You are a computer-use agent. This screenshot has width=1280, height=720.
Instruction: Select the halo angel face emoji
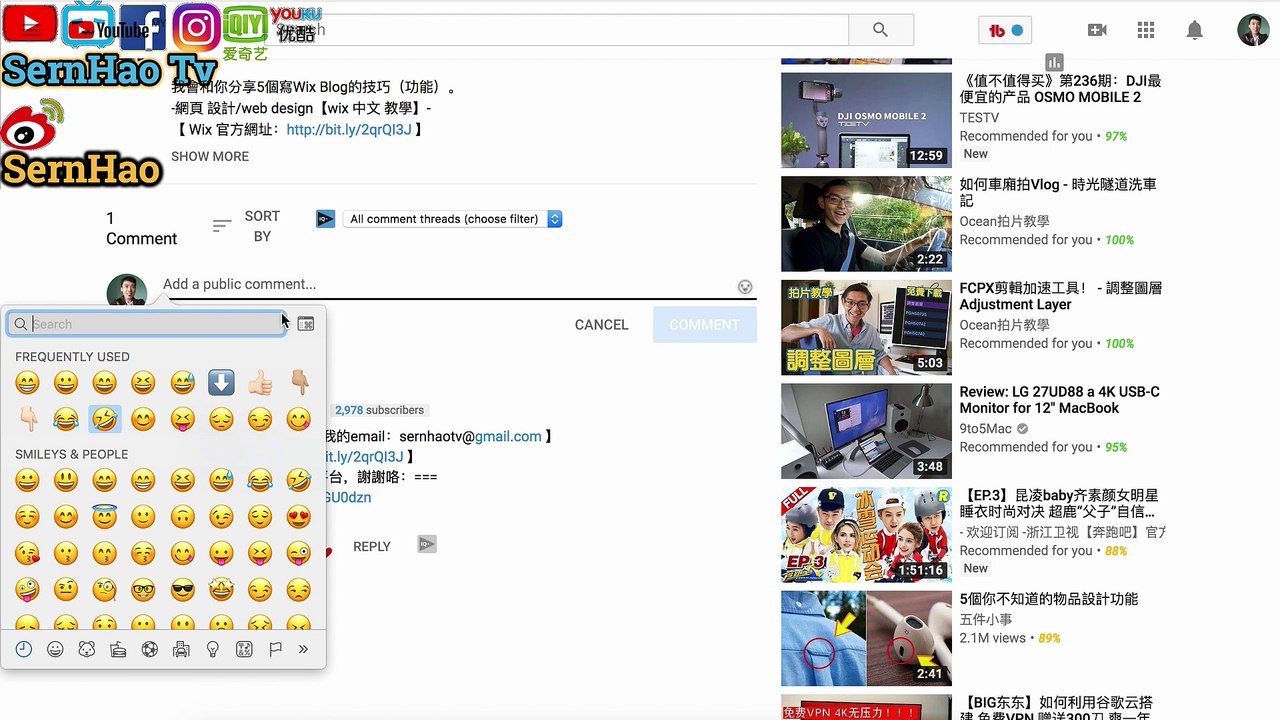click(x=104, y=517)
